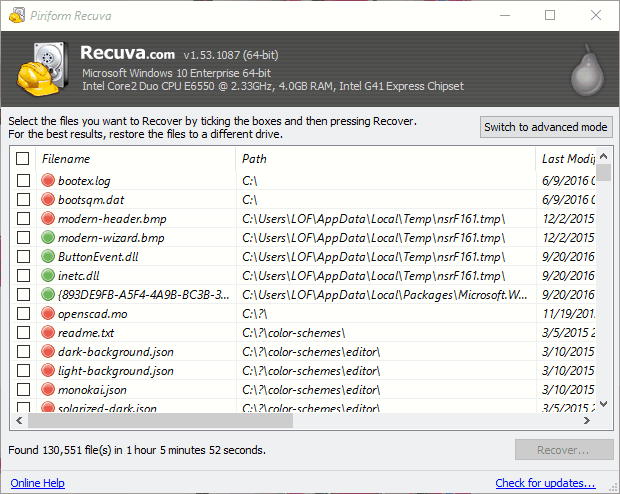Select the bootsqm.dat filename
This screenshot has height=494, width=620.
(x=91, y=200)
